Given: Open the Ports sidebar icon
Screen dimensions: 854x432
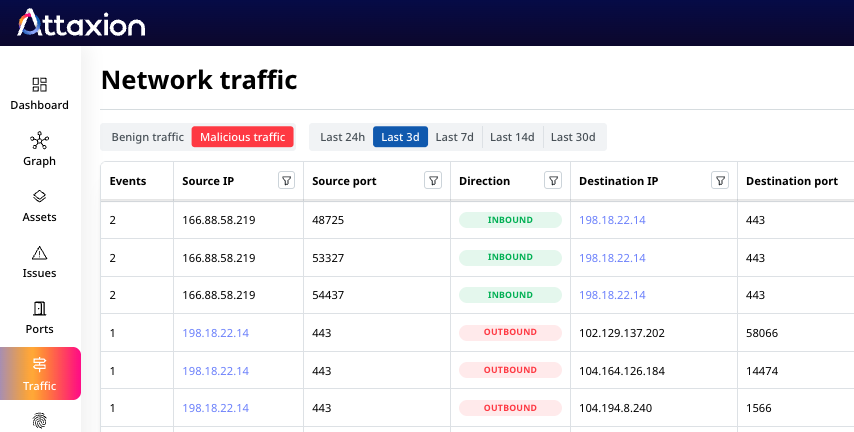Looking at the screenshot, I should pyautogui.click(x=40, y=309).
